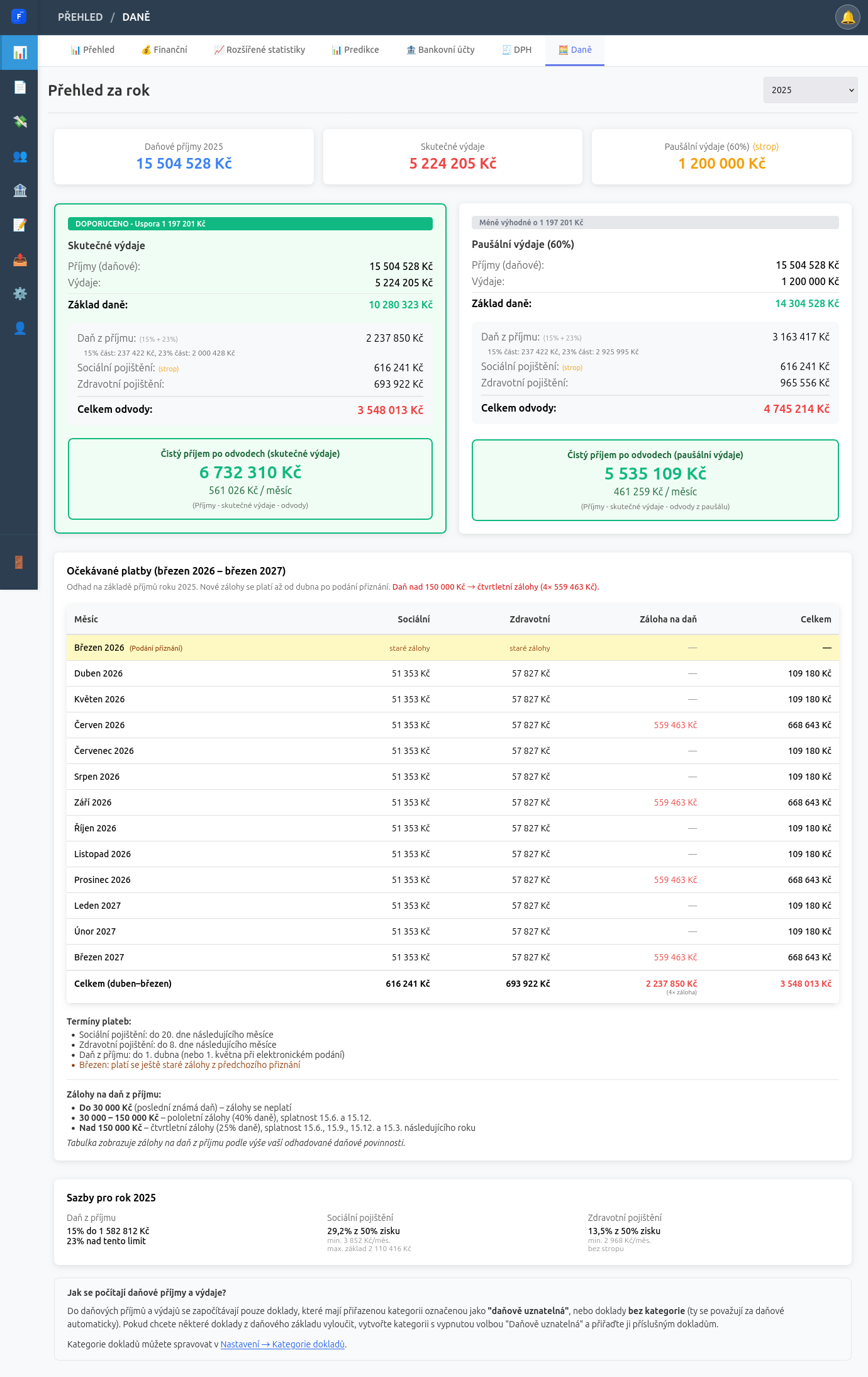Open the people contacts icon in sidebar

click(19, 156)
